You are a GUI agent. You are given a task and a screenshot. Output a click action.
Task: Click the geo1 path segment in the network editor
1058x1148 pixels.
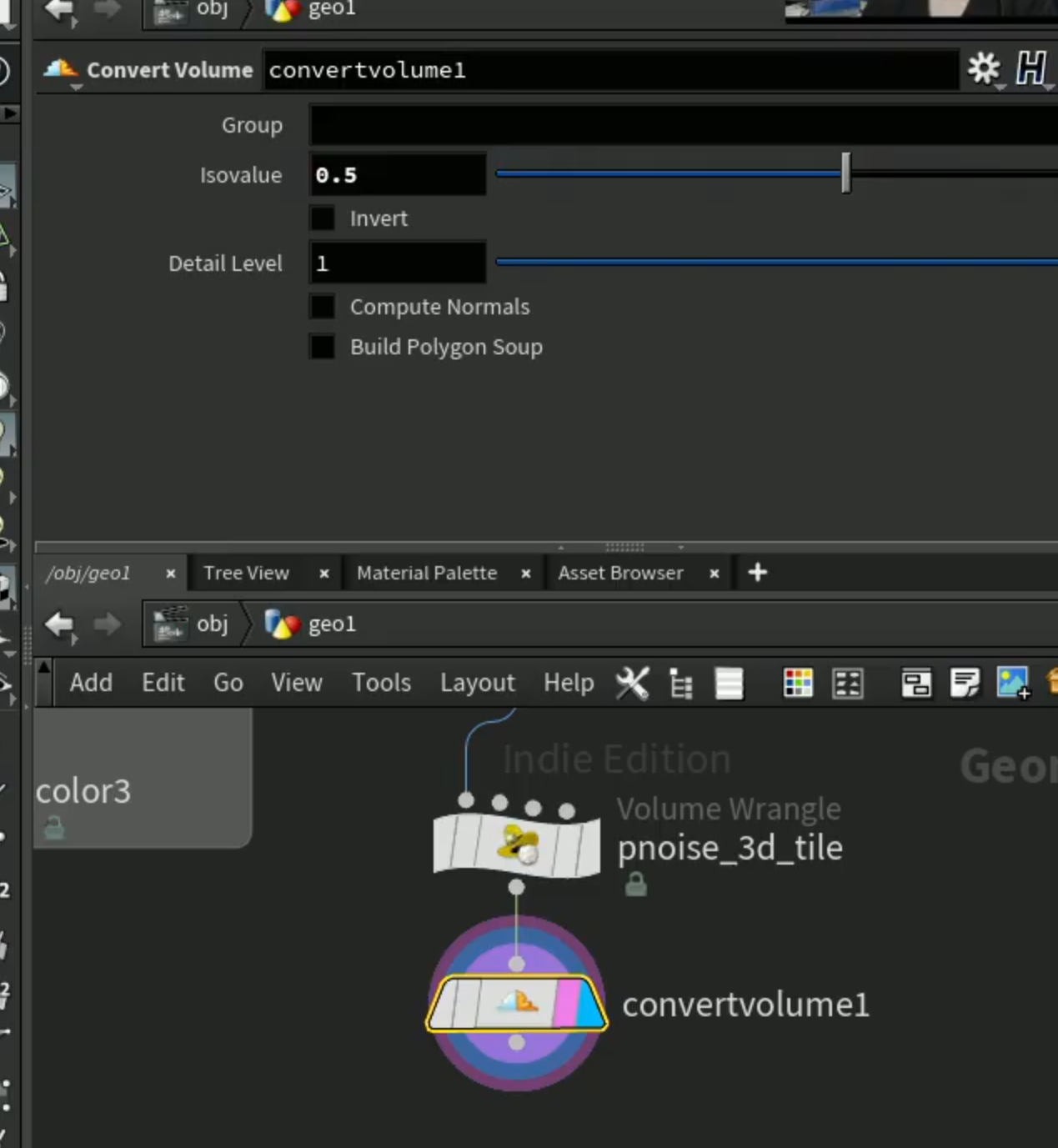311,624
